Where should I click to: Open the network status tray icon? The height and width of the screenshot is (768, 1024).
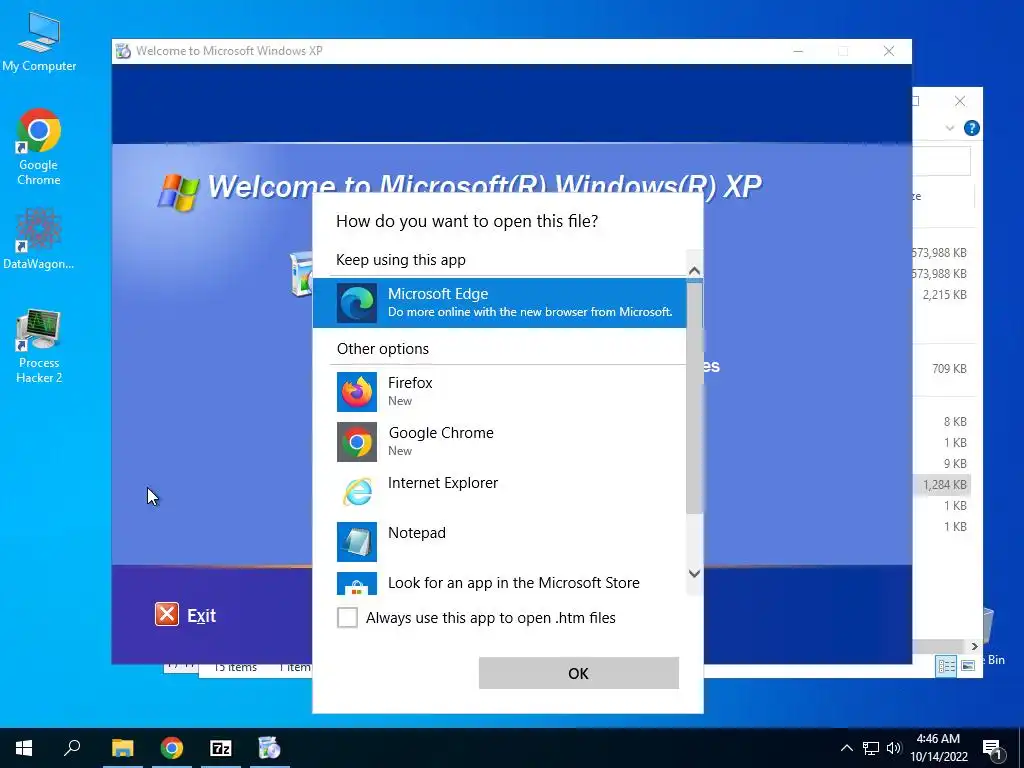pos(871,748)
